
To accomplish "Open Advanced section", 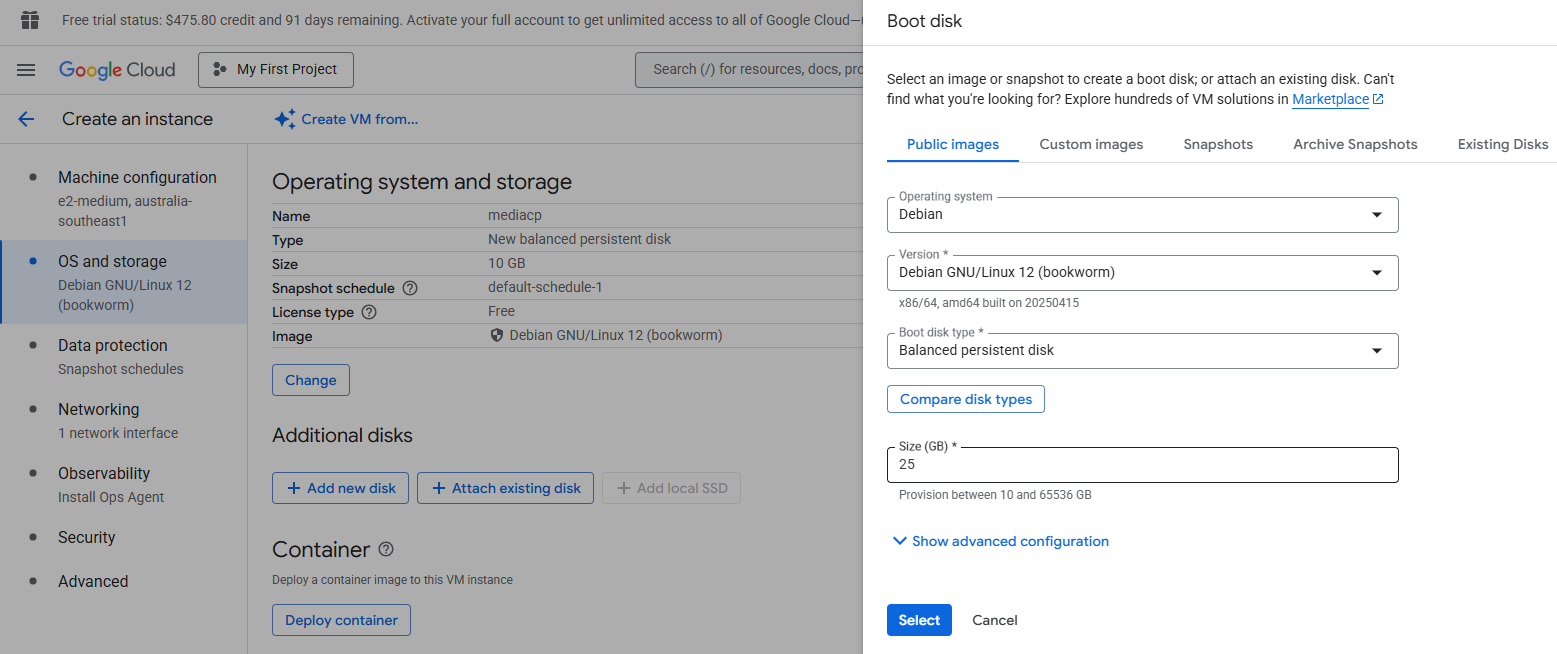I will (124, 581).
